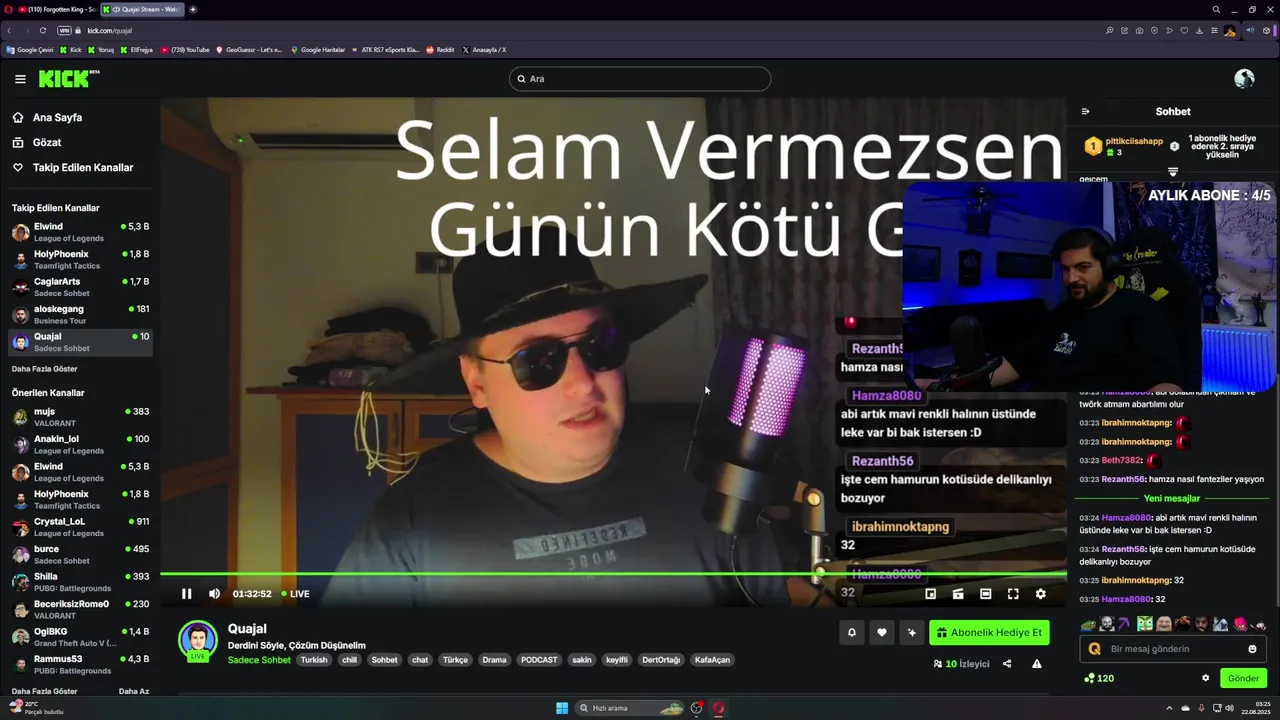Open aloskegang channel
Screen dimensions: 1280x720
point(80,315)
